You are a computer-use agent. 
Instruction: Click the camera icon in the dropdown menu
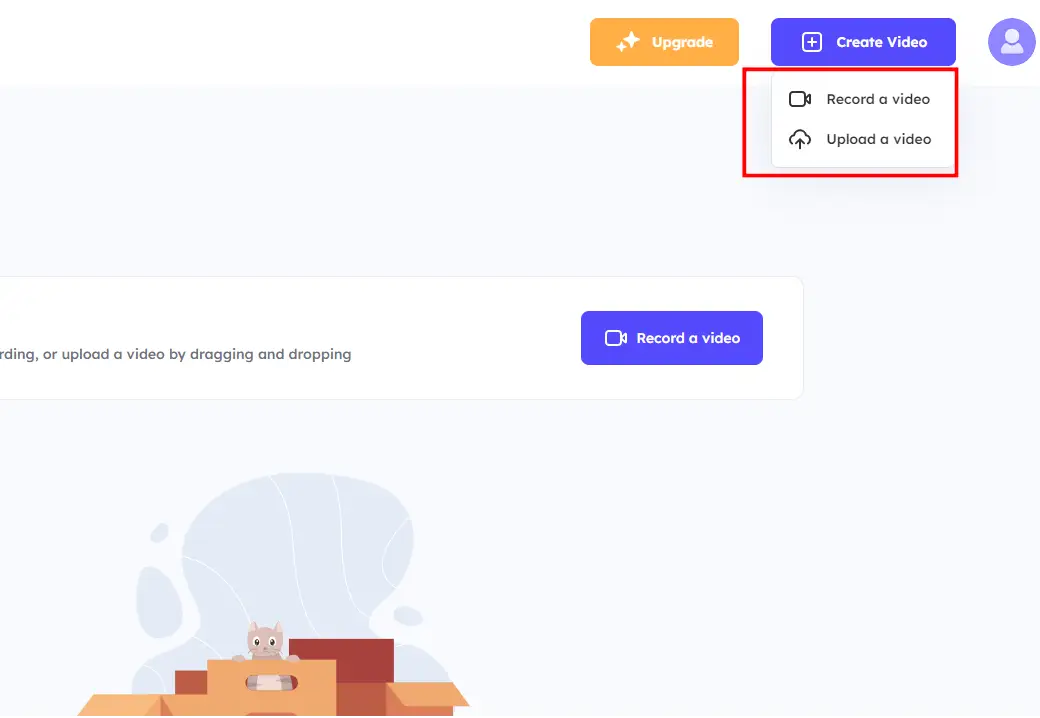[800, 99]
